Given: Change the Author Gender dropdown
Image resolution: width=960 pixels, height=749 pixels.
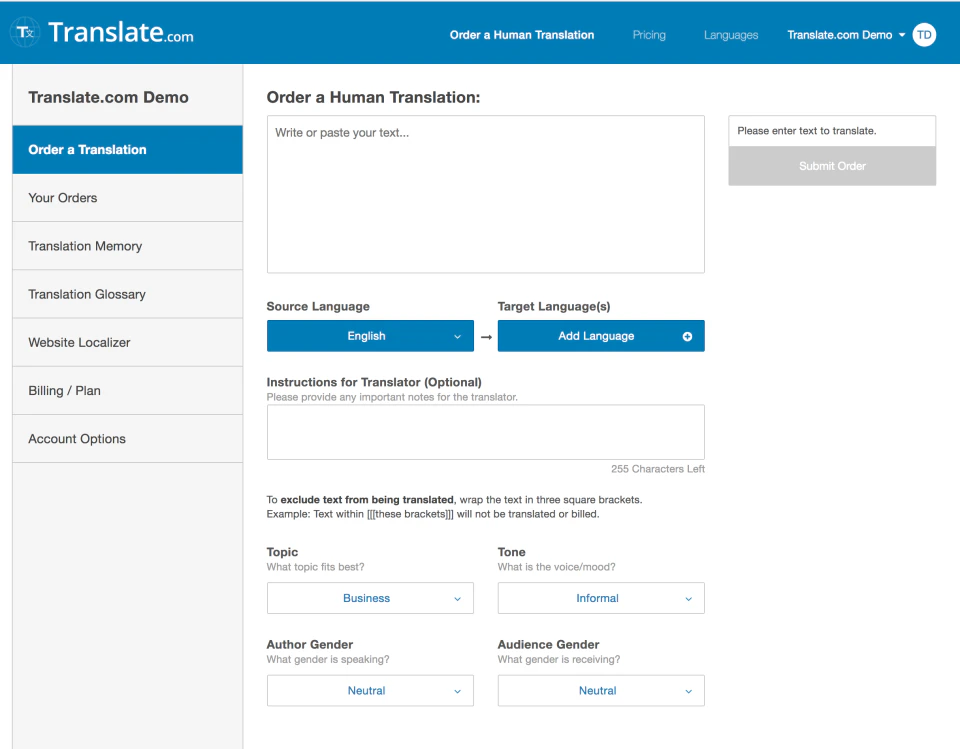Looking at the screenshot, I should 369,691.
